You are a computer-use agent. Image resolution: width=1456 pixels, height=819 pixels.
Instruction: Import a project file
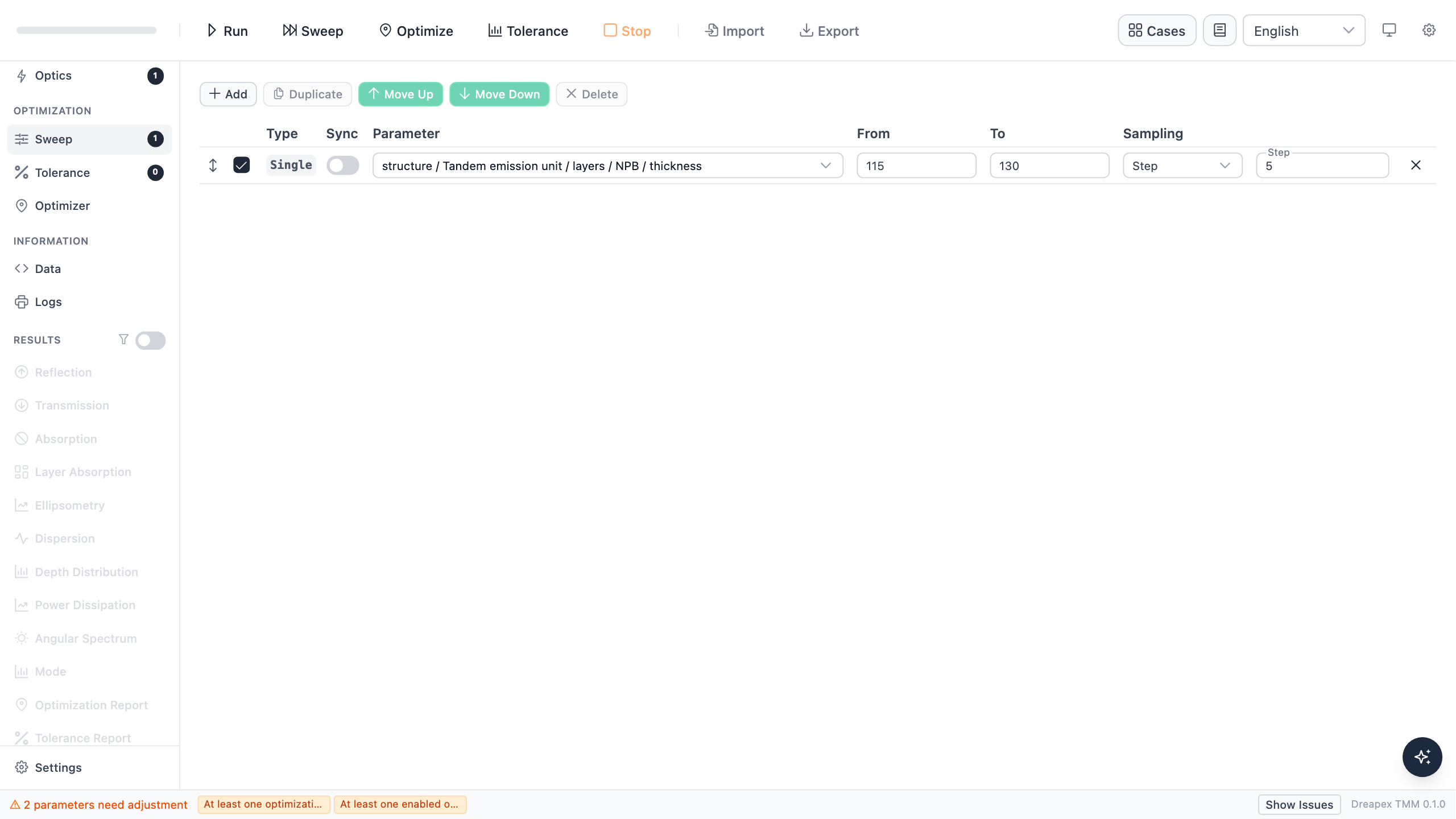coord(734,31)
